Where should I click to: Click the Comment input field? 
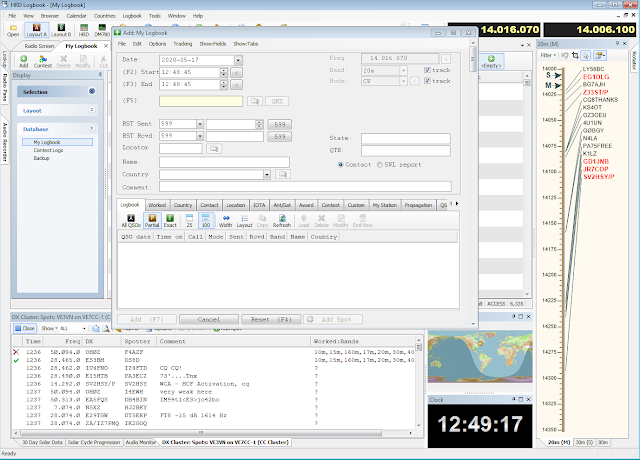pos(305,187)
